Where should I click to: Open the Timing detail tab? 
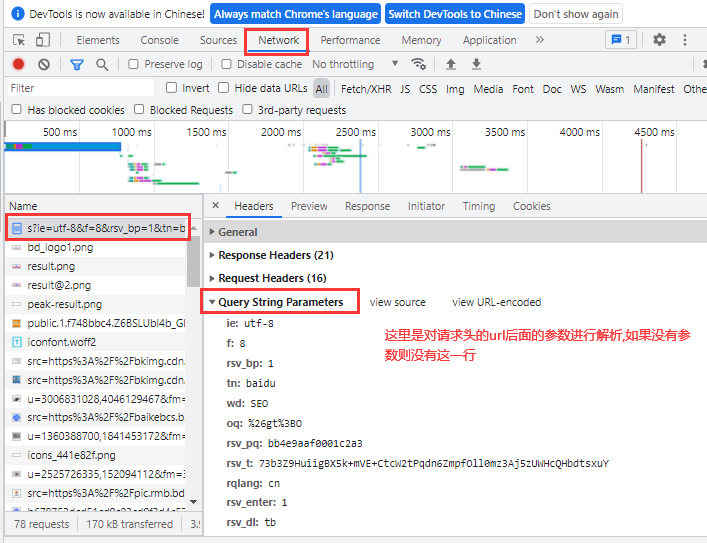point(478,206)
